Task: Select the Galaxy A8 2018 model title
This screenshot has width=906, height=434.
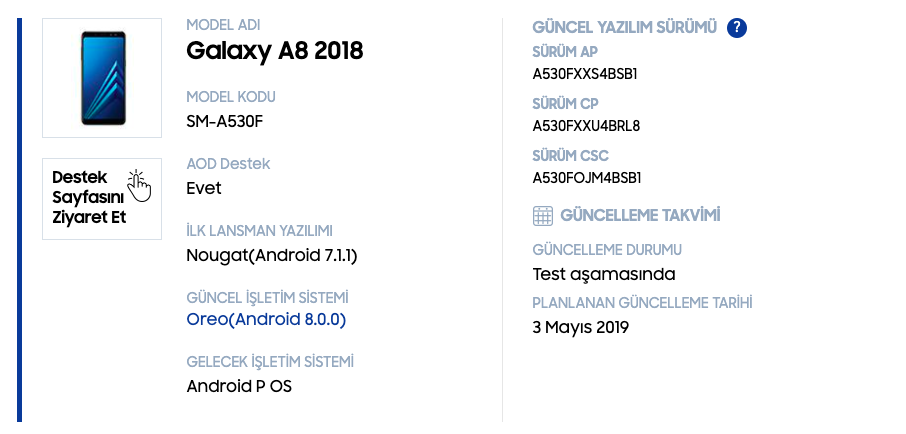Action: [x=275, y=51]
